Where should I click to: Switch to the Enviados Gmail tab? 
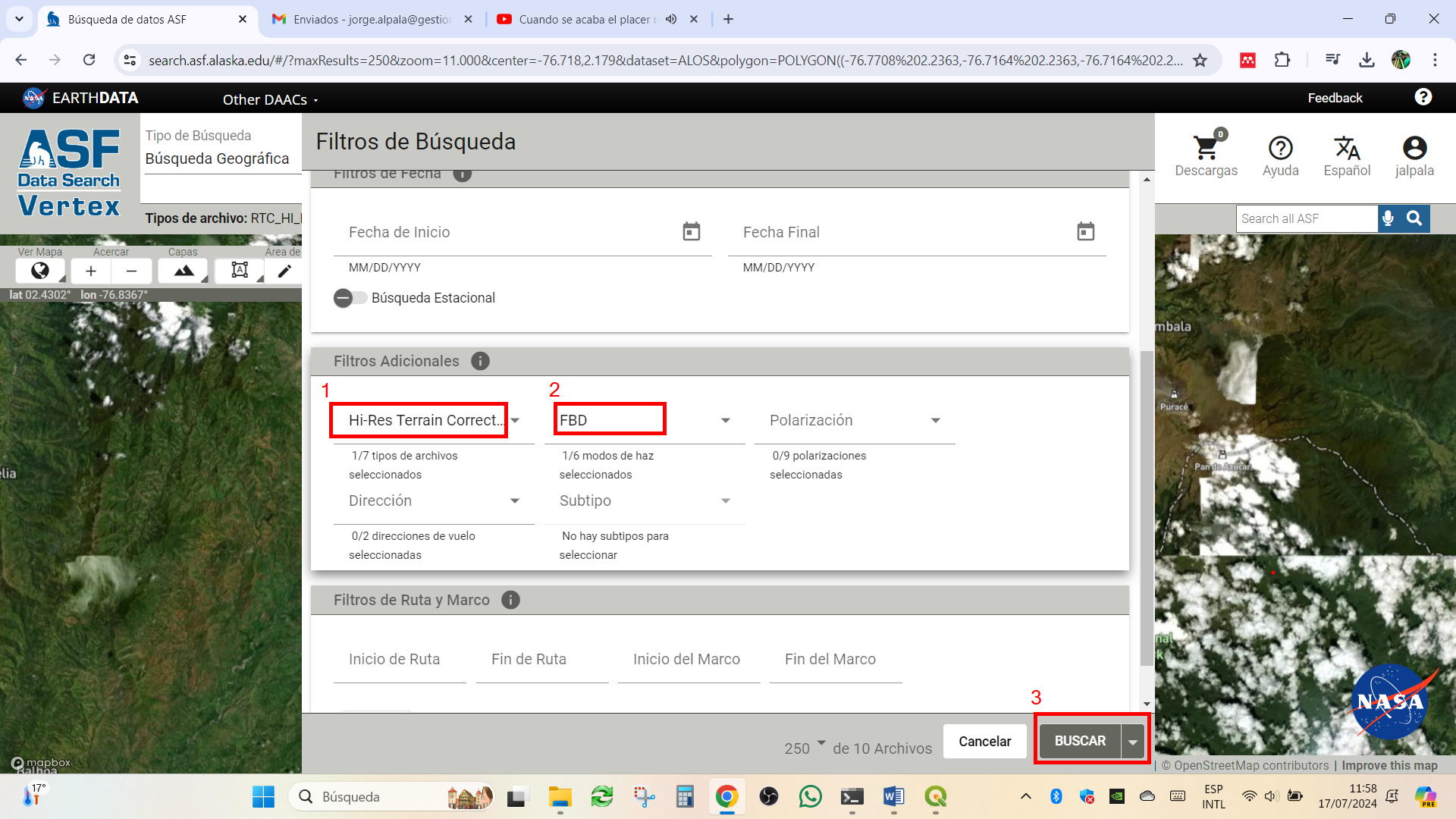tap(372, 20)
